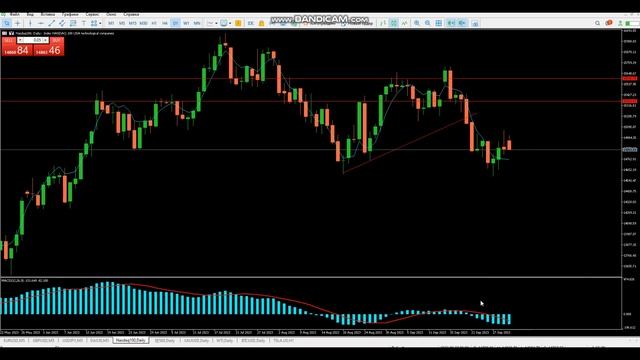Increase lot volume with right arrow
640x360 pixels.
[x=46, y=40]
